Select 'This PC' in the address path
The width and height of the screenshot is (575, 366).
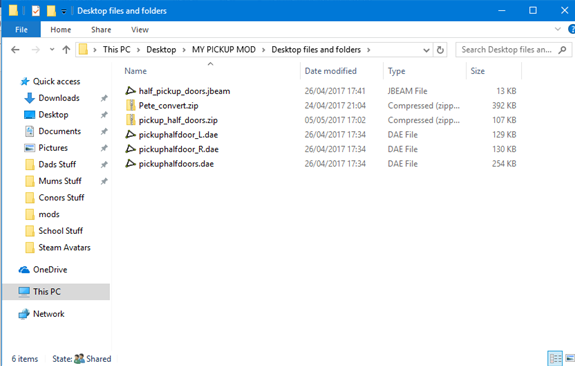tap(117, 50)
